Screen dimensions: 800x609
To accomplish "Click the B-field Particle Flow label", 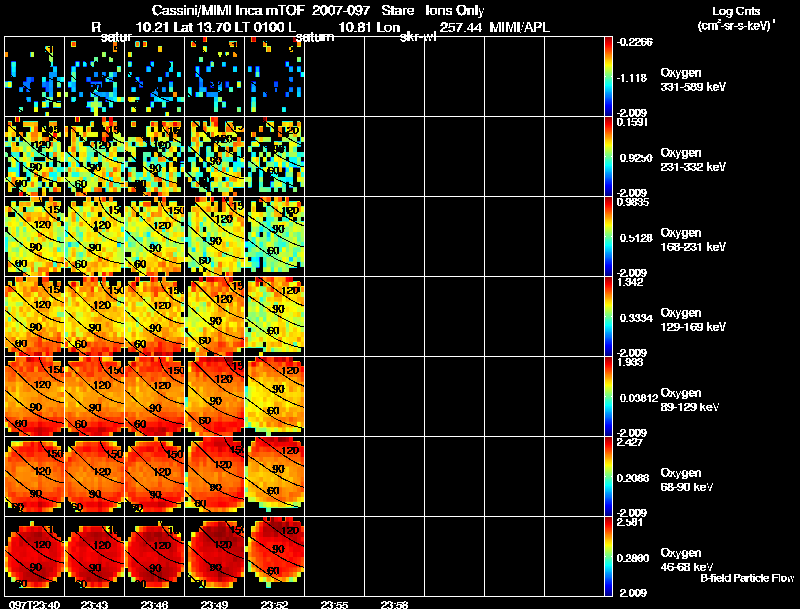I will click(x=747, y=578).
